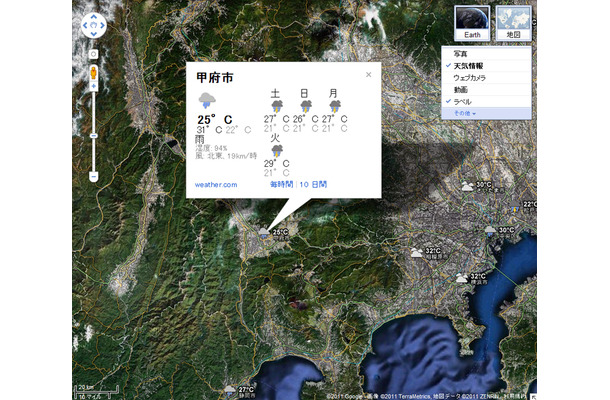Switch to the 地図 map view thumbnail
The height and width of the screenshot is (400, 610).
point(514,23)
